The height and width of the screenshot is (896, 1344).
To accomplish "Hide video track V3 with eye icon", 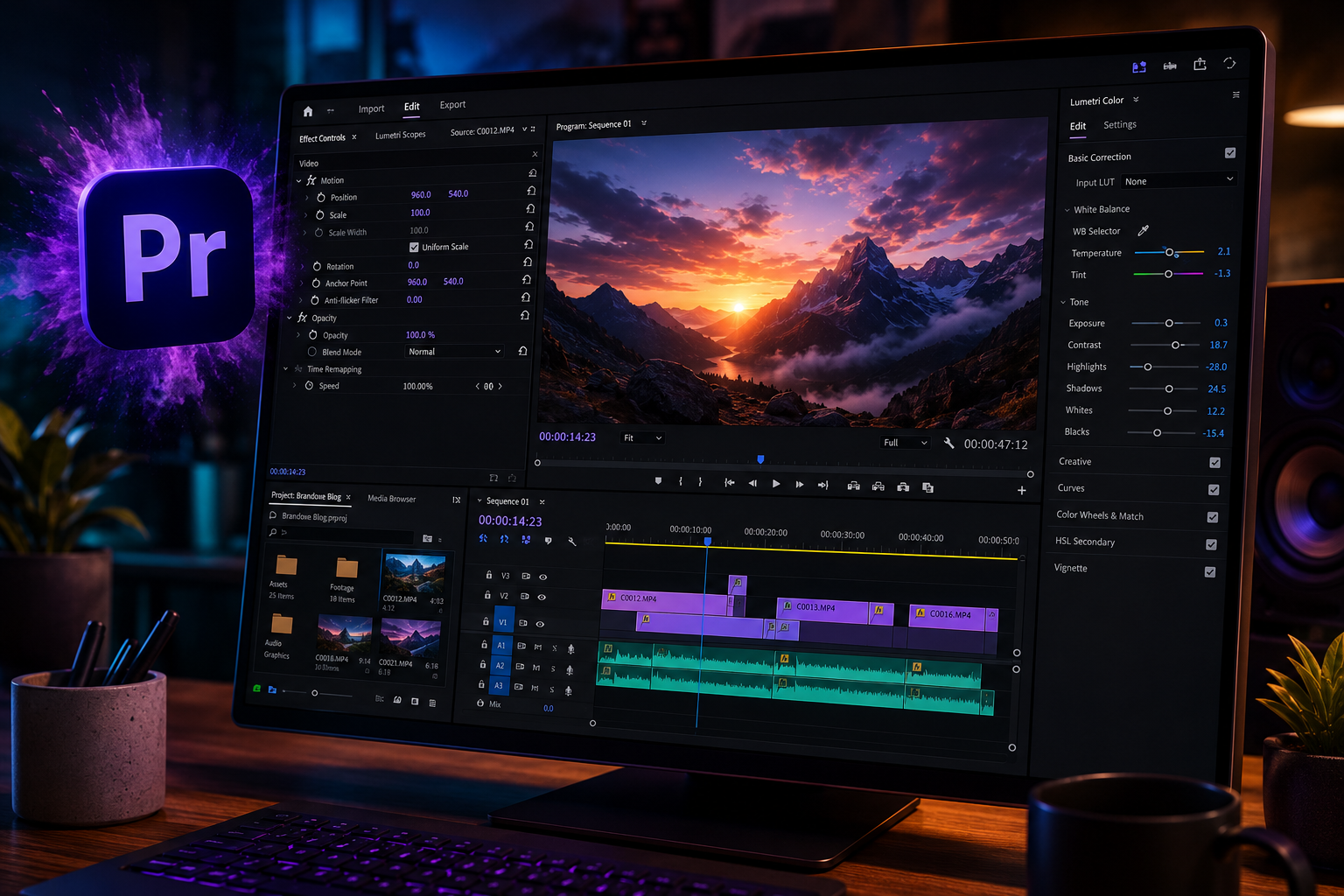I will (542, 577).
